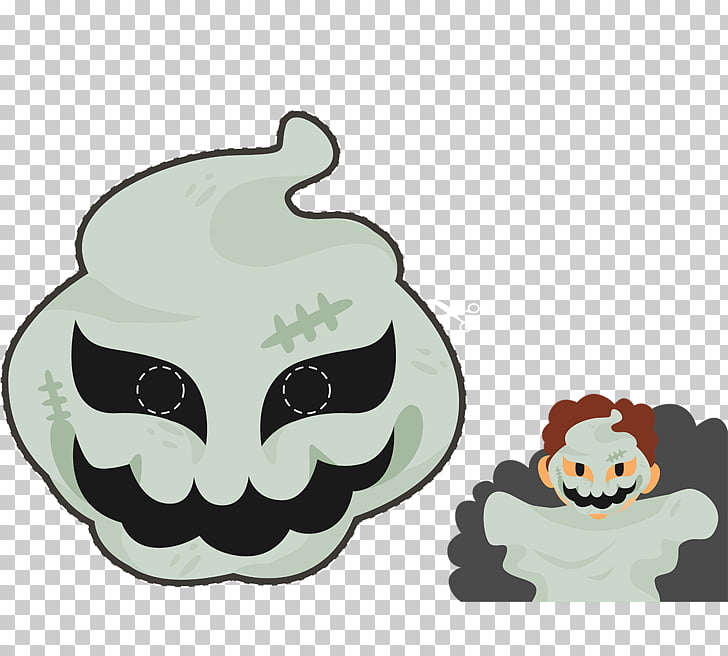Click the left dashed eye-hole circle

(161, 390)
